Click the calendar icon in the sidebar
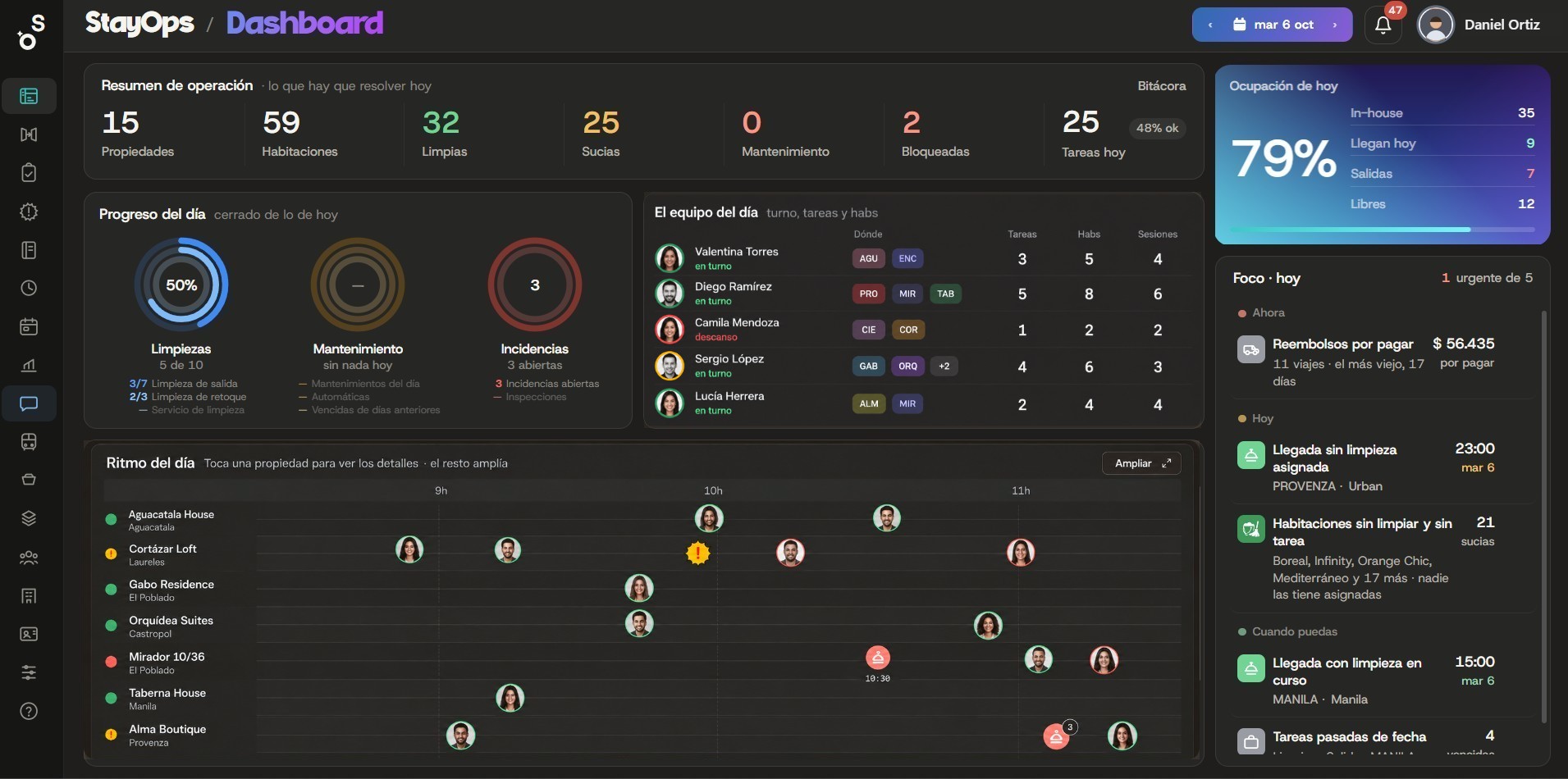Image resolution: width=1568 pixels, height=779 pixels. coord(29,326)
